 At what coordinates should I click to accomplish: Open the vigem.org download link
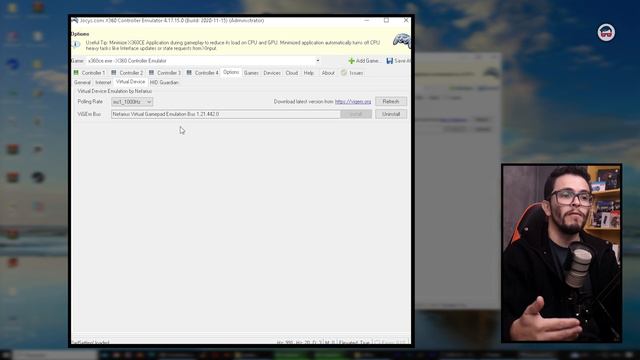click(353, 102)
